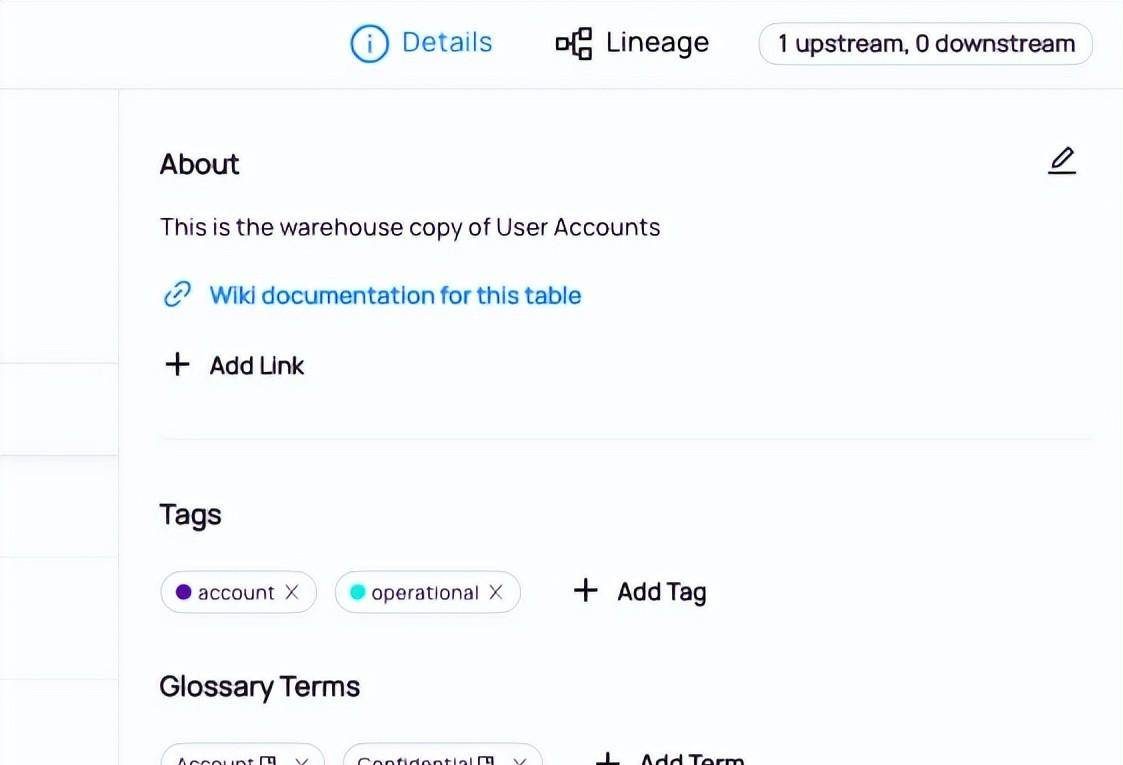The width and height of the screenshot is (1123, 765).
Task: Click the teal dot on operational tag
Action: tap(357, 592)
